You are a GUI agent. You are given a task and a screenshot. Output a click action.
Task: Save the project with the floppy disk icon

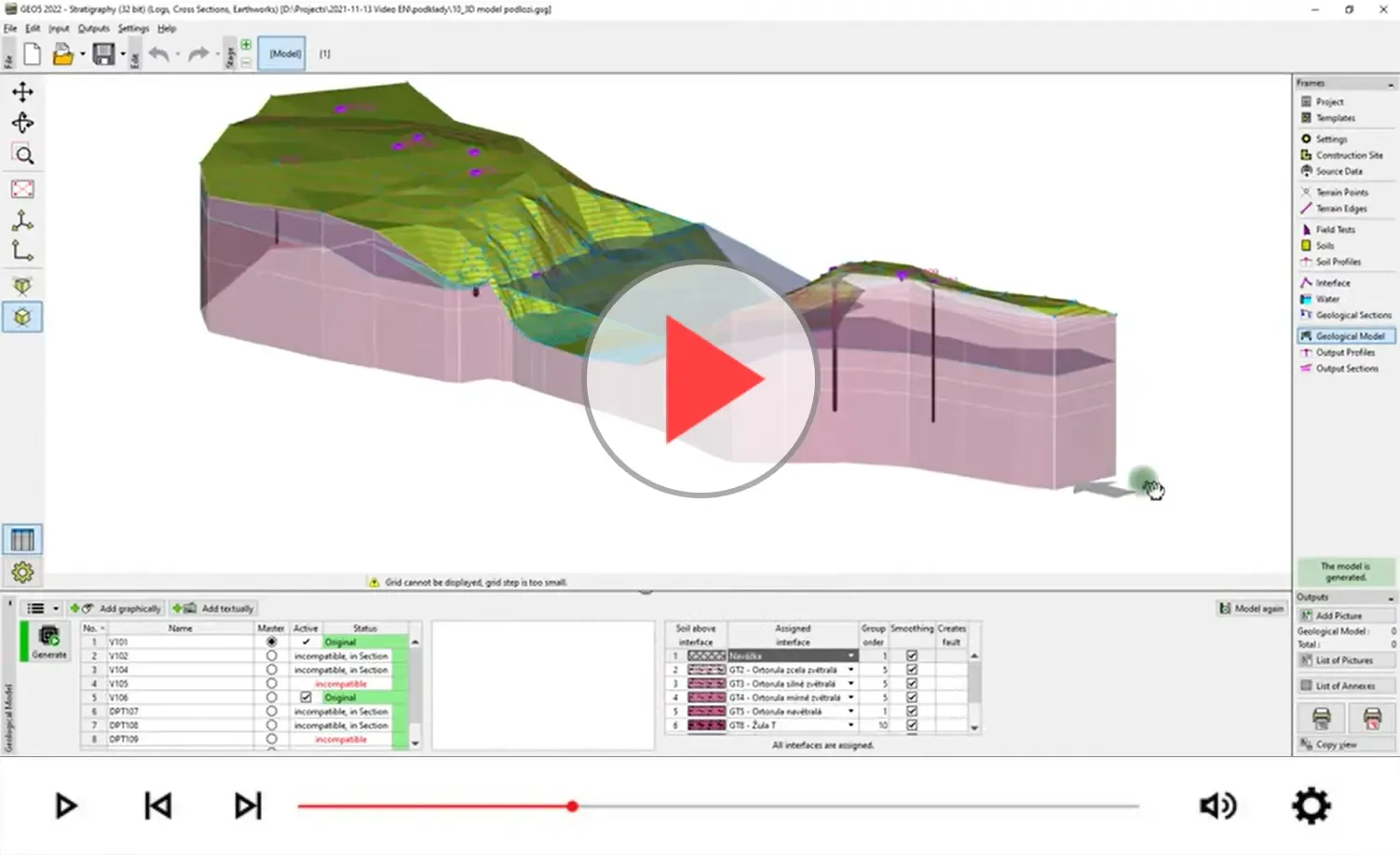coord(103,54)
